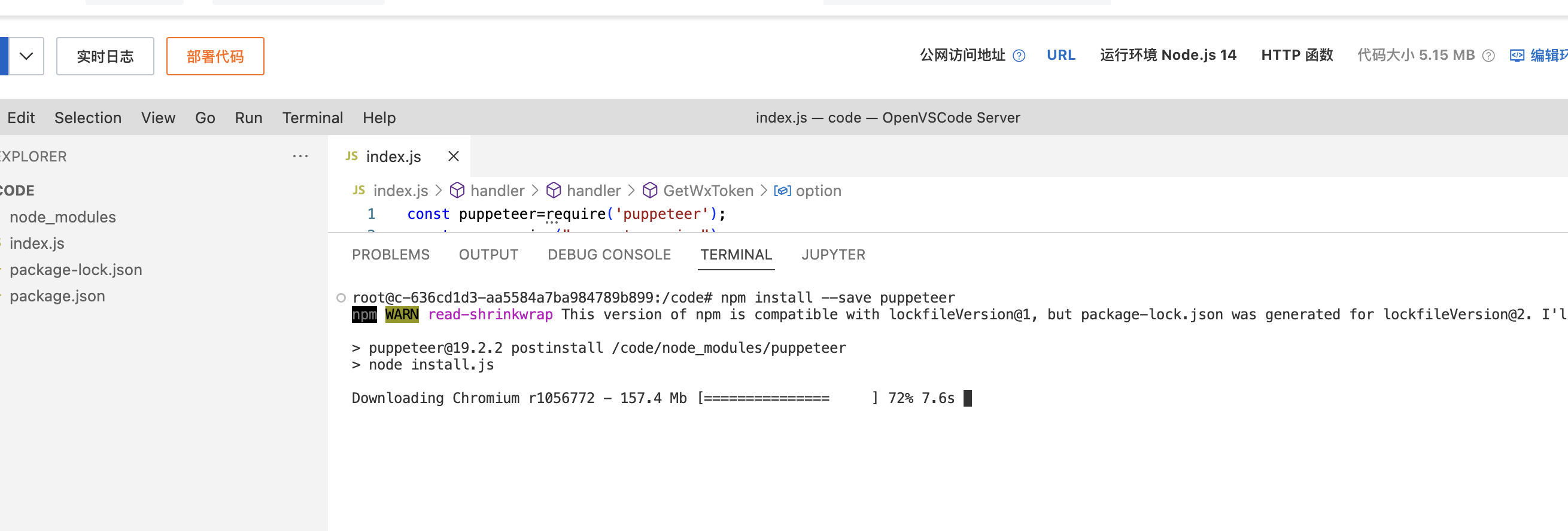Collapse the CODE section header
1568x531 pixels.
[x=17, y=190]
